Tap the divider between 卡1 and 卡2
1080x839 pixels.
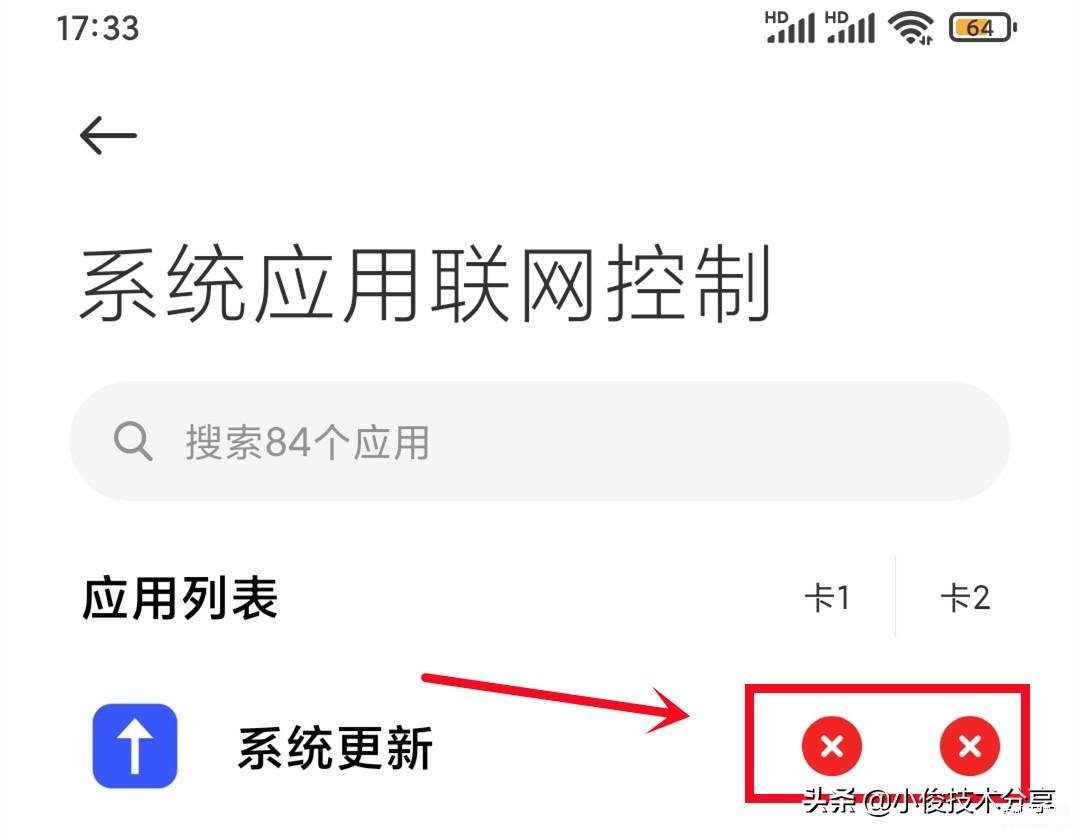pos(895,597)
